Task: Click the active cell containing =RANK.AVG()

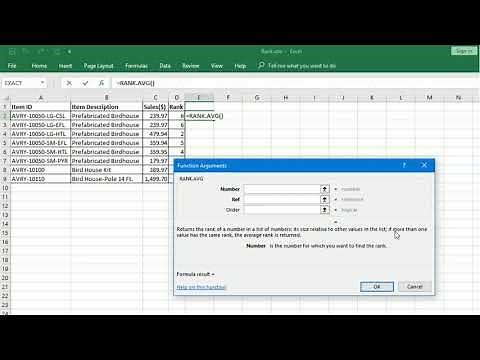Action: coord(199,116)
